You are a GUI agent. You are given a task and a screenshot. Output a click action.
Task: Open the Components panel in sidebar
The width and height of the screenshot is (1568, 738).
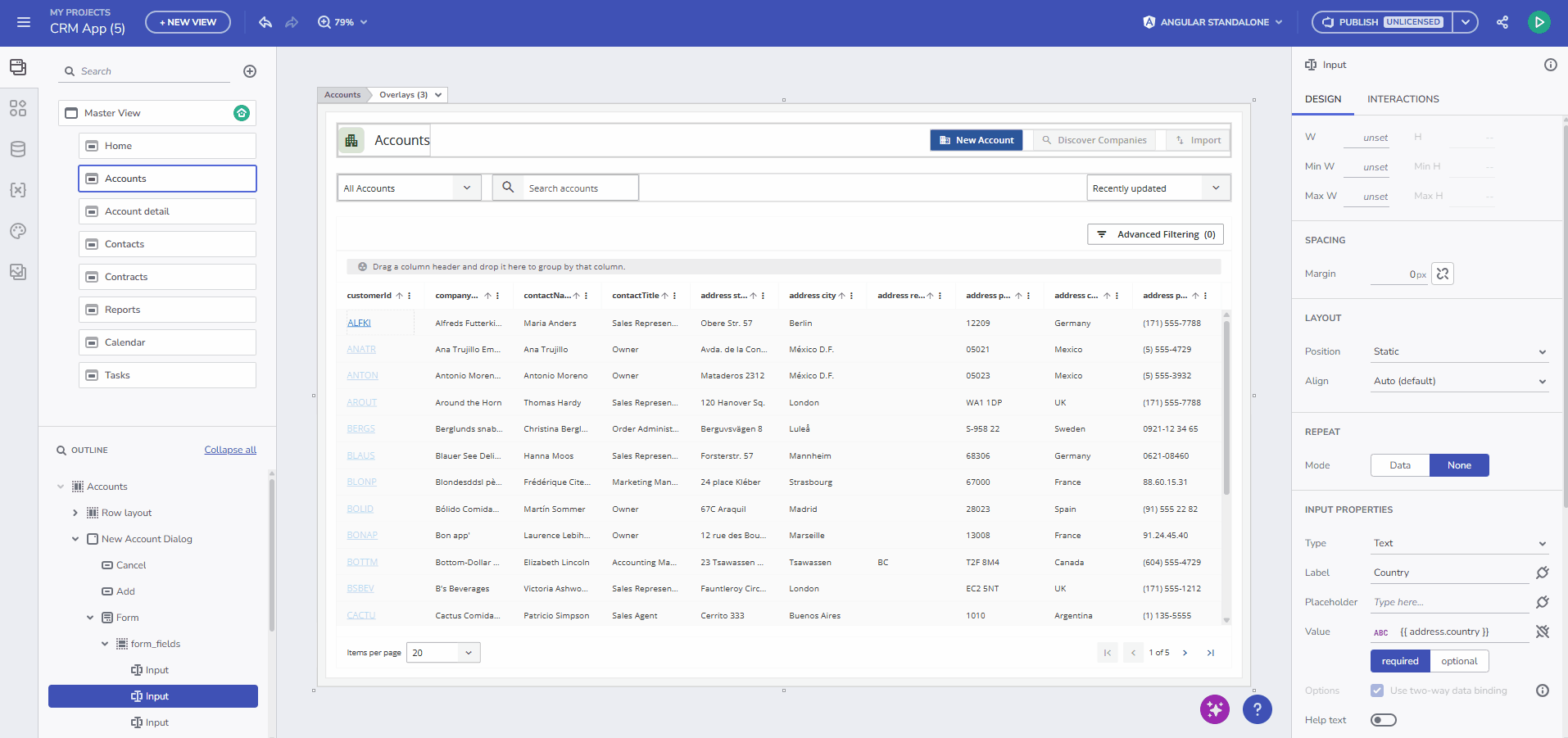pos(18,107)
